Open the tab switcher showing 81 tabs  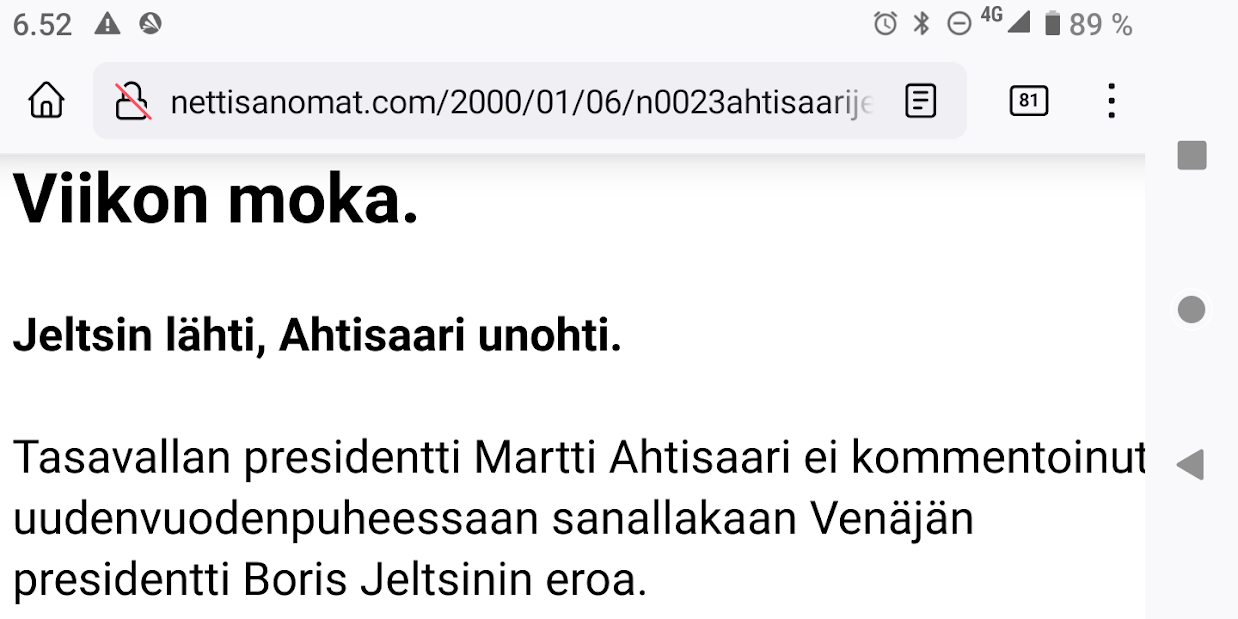(x=1028, y=101)
